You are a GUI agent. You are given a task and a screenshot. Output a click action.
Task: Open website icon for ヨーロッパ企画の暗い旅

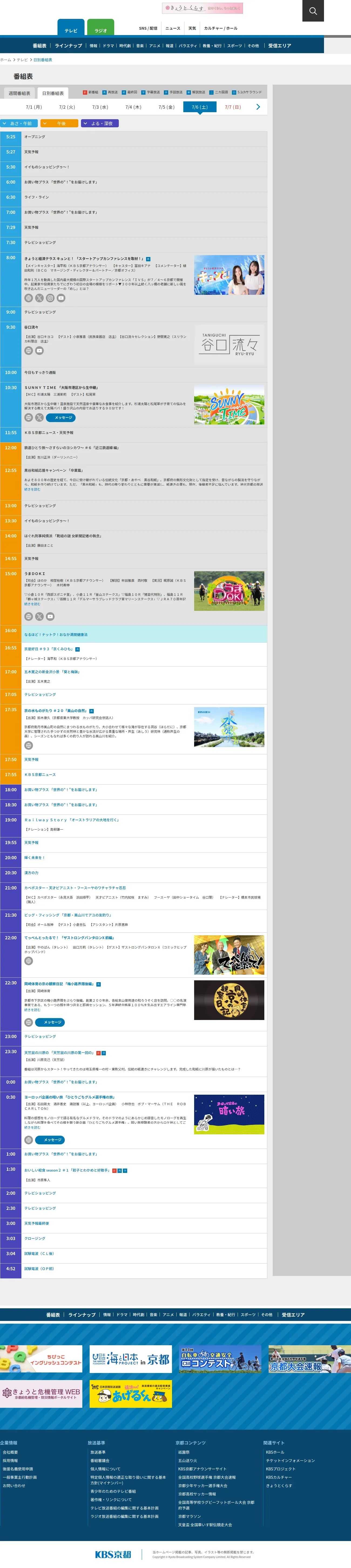click(x=29, y=1139)
